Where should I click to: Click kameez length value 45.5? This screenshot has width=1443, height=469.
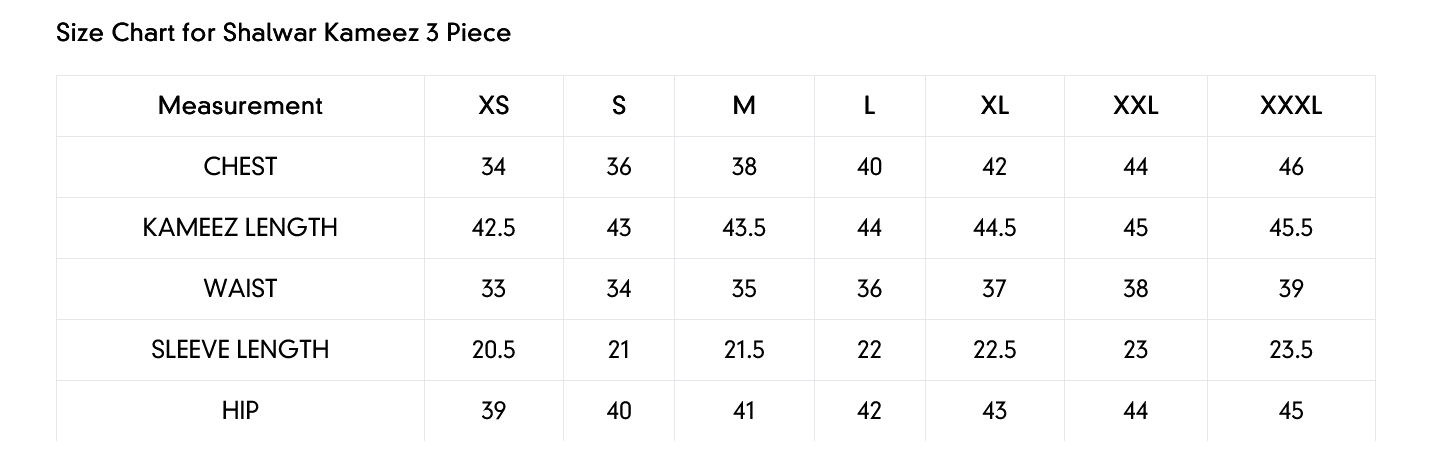(x=1291, y=227)
